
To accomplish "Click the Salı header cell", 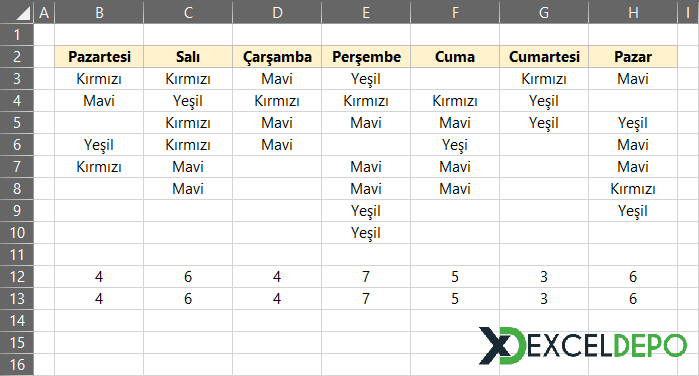I will [x=188, y=57].
